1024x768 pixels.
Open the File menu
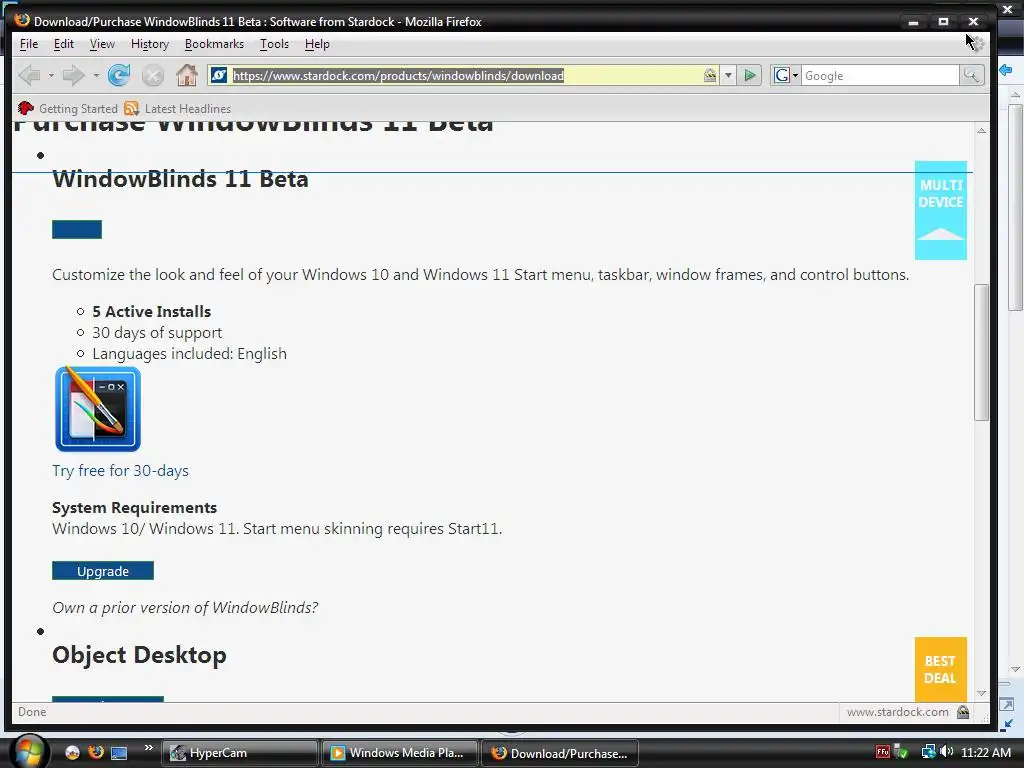pyautogui.click(x=29, y=44)
